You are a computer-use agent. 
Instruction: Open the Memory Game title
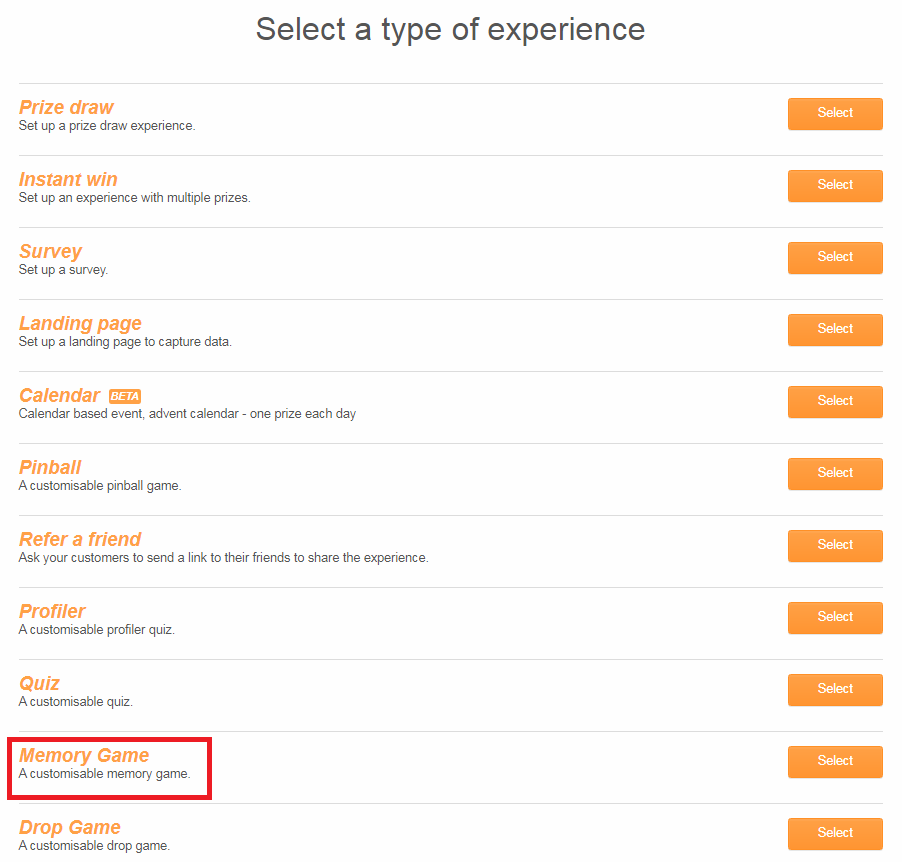[84, 755]
